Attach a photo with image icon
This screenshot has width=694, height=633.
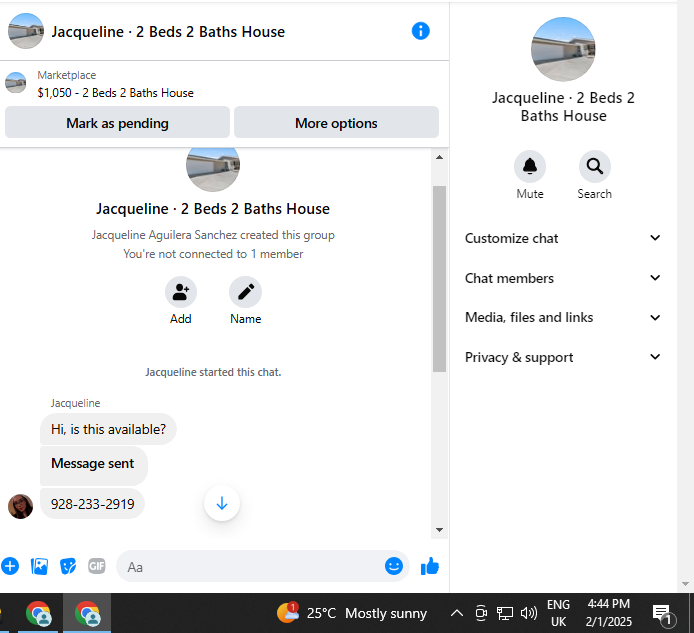coord(39,566)
